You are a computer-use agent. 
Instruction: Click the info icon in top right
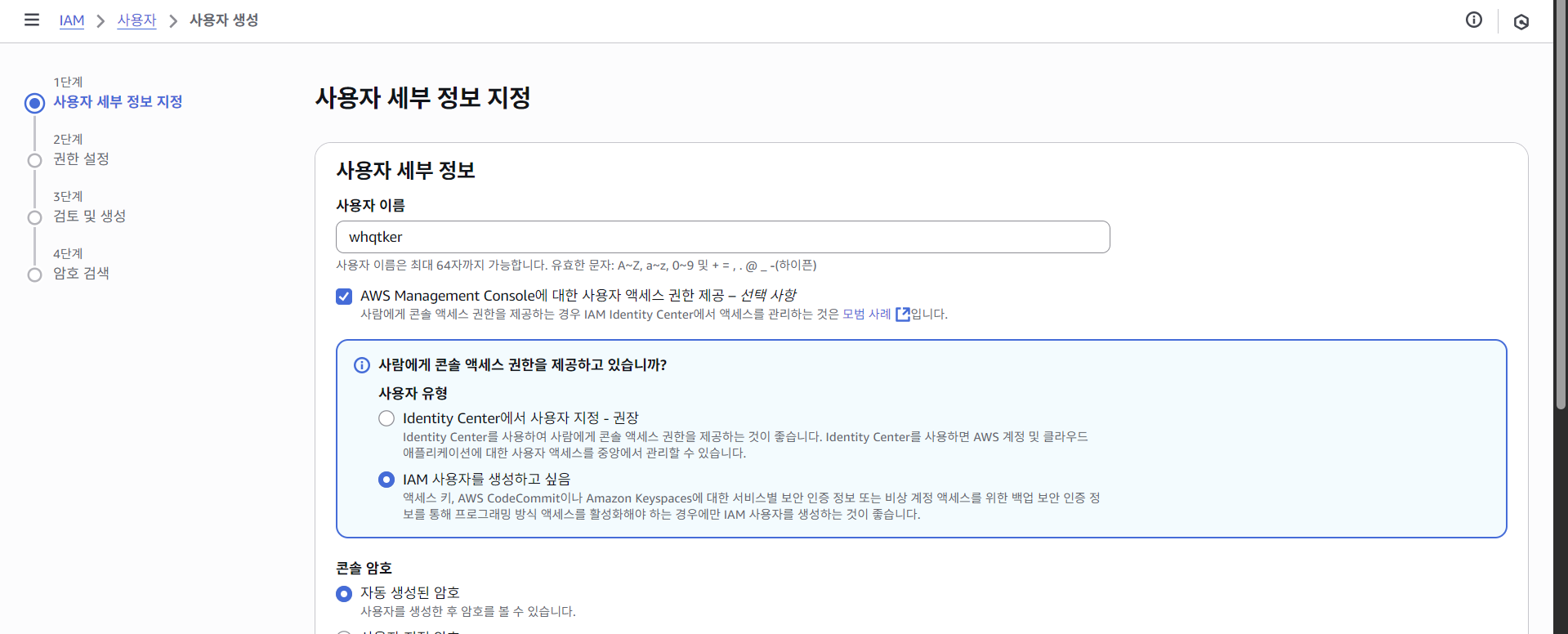point(1474,20)
